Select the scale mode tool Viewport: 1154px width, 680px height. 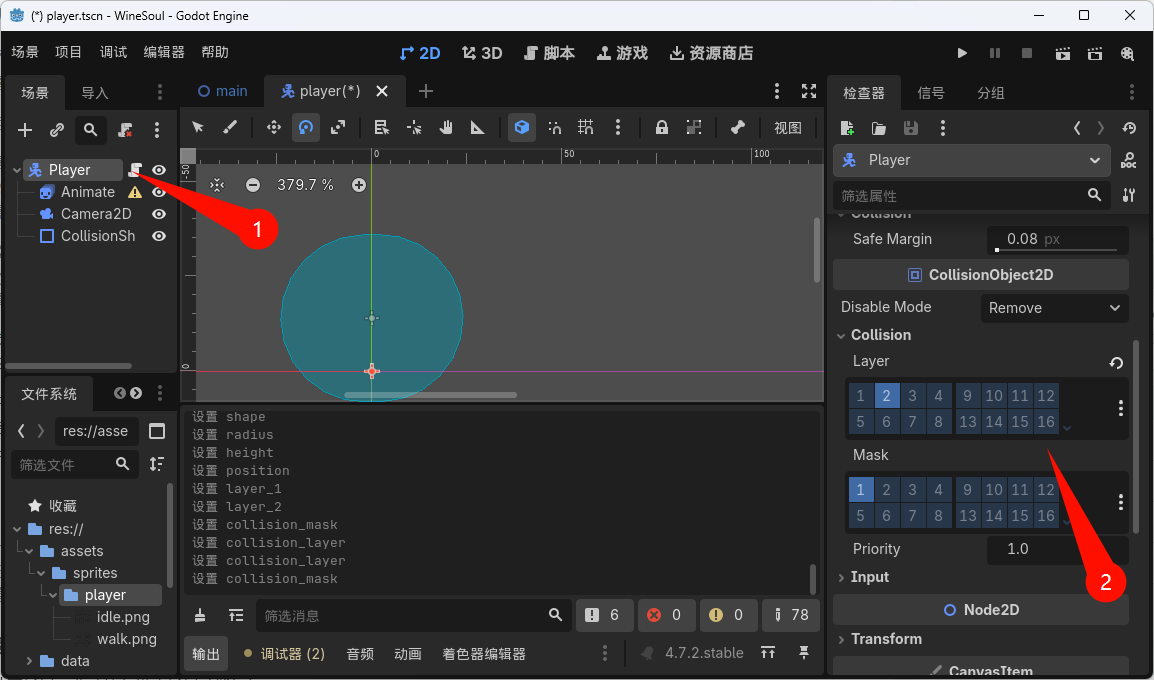(338, 127)
